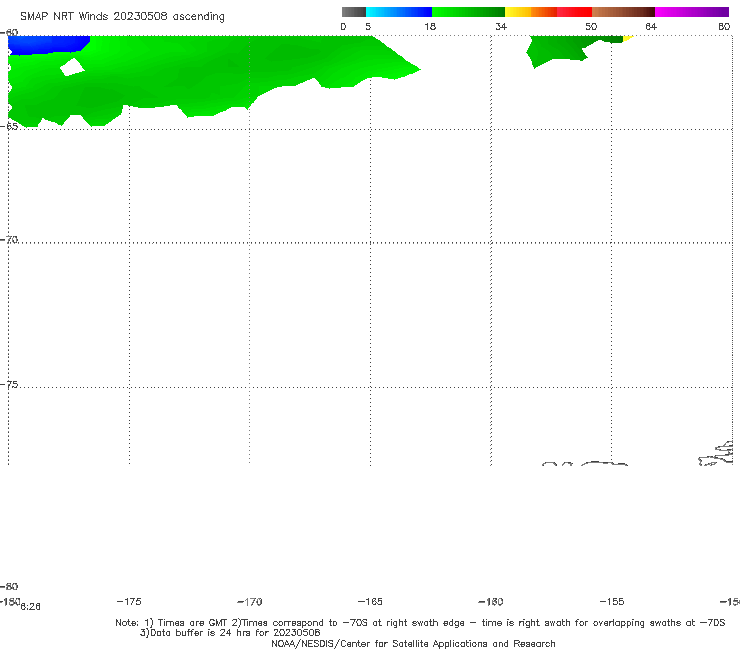Click the longitude label '-155'
This screenshot has width=740, height=650.
(x=612, y=601)
